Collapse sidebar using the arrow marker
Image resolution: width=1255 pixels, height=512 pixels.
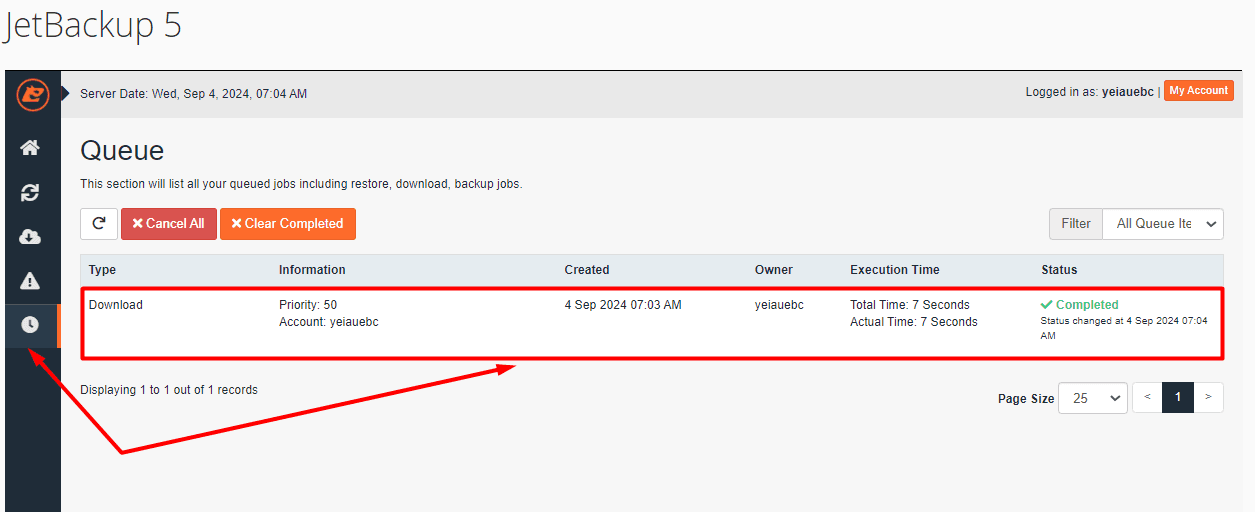point(67,94)
